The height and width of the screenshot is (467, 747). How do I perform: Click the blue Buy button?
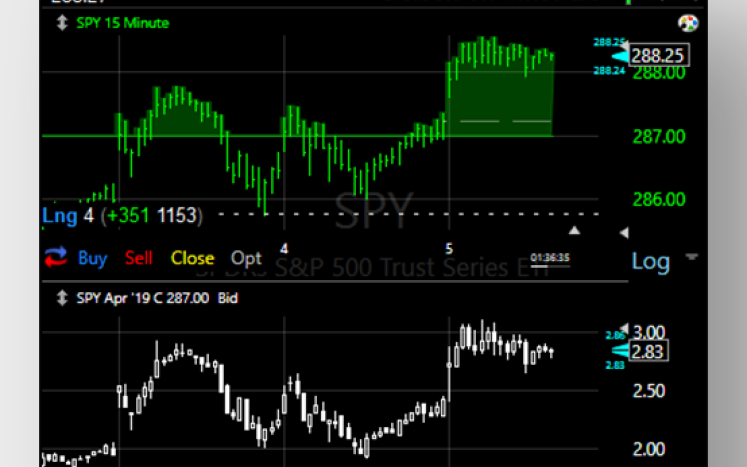92,258
